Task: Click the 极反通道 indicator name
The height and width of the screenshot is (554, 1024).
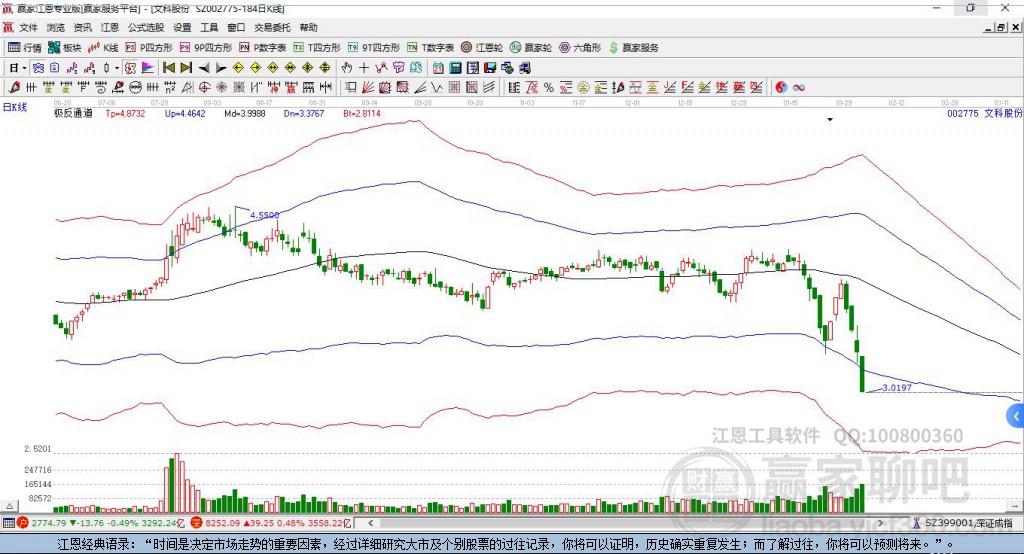Action: click(x=73, y=113)
